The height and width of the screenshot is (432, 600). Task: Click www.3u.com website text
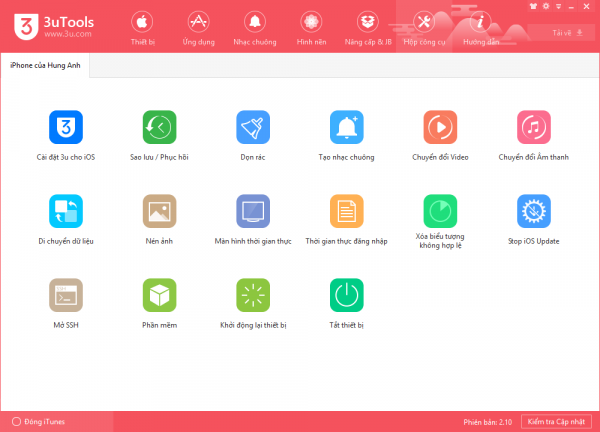68,34
